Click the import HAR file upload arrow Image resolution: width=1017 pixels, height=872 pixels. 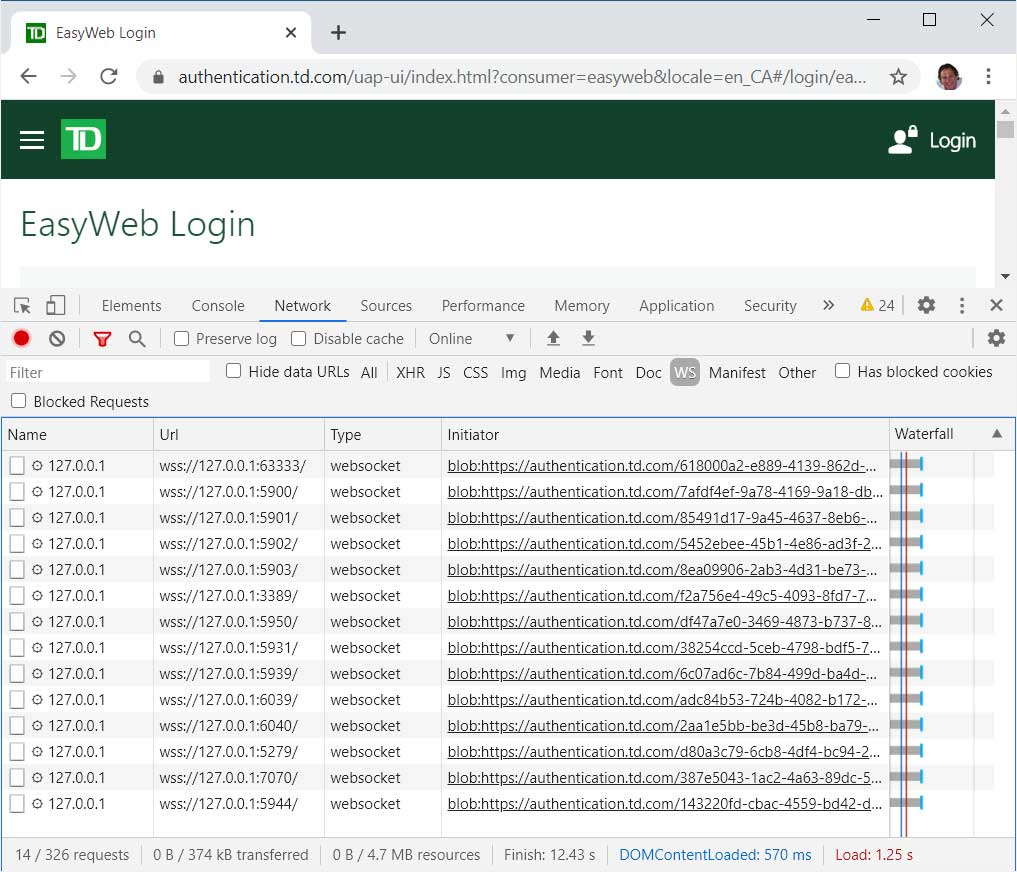(x=553, y=338)
